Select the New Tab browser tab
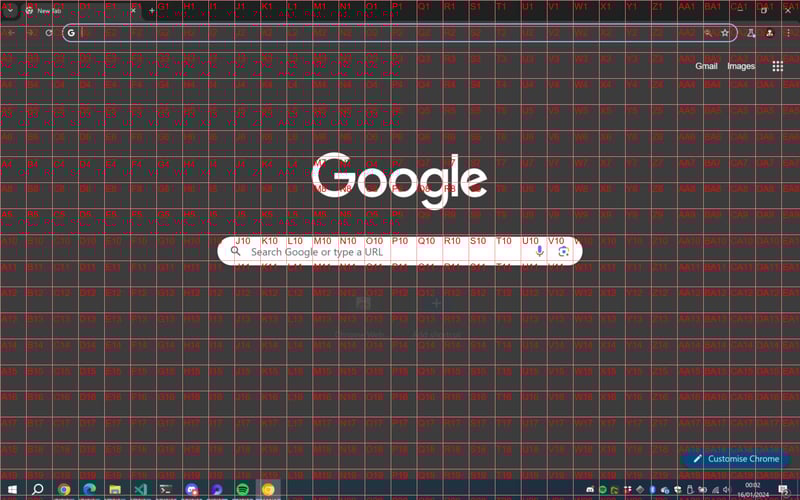This screenshot has height=500, width=800. (x=82, y=10)
